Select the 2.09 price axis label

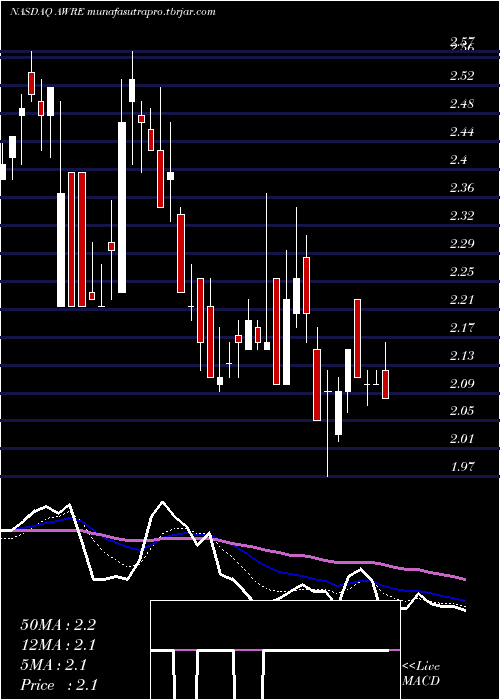click(462, 383)
